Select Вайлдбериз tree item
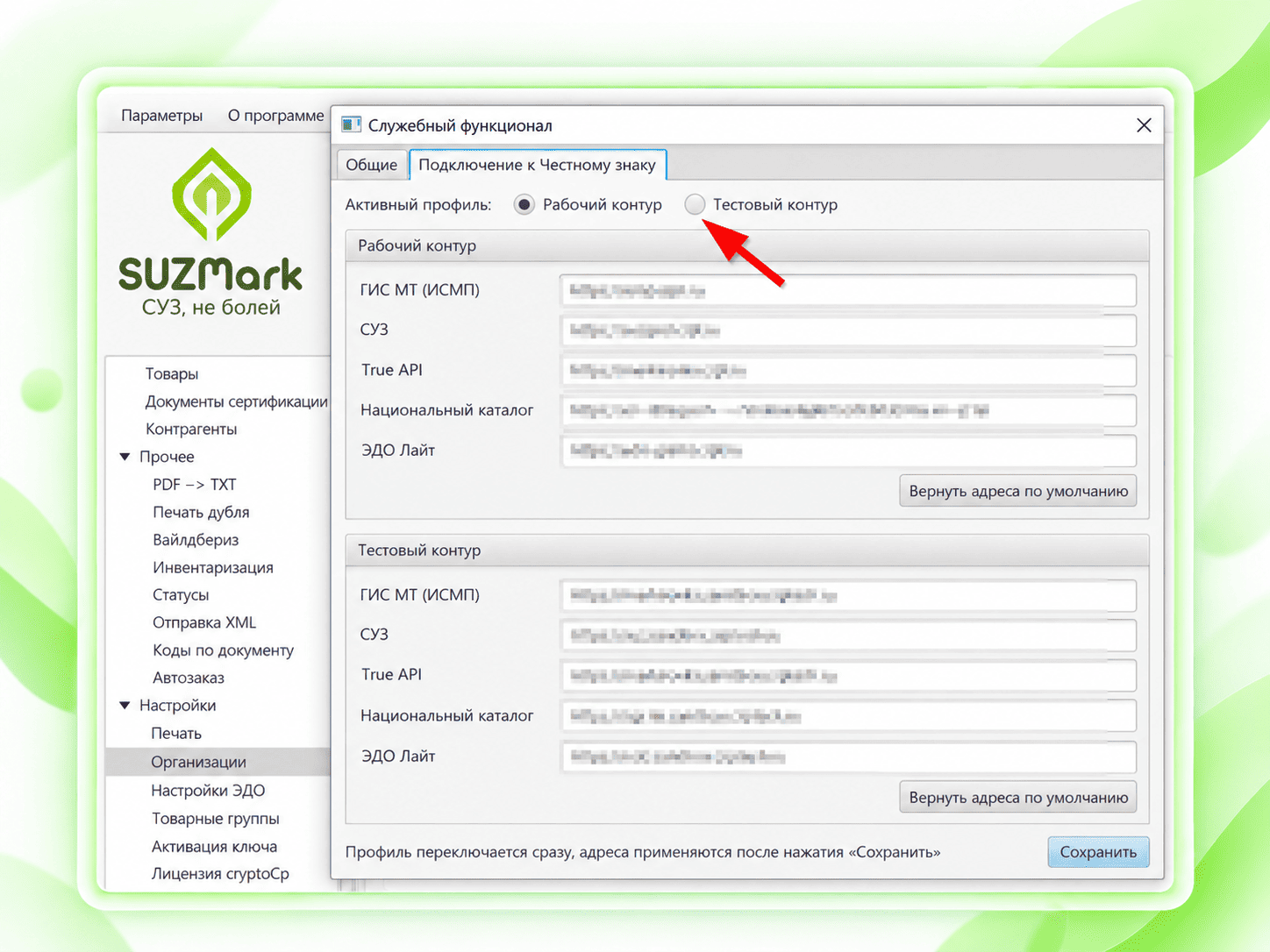The image size is (1270, 952). (x=196, y=540)
